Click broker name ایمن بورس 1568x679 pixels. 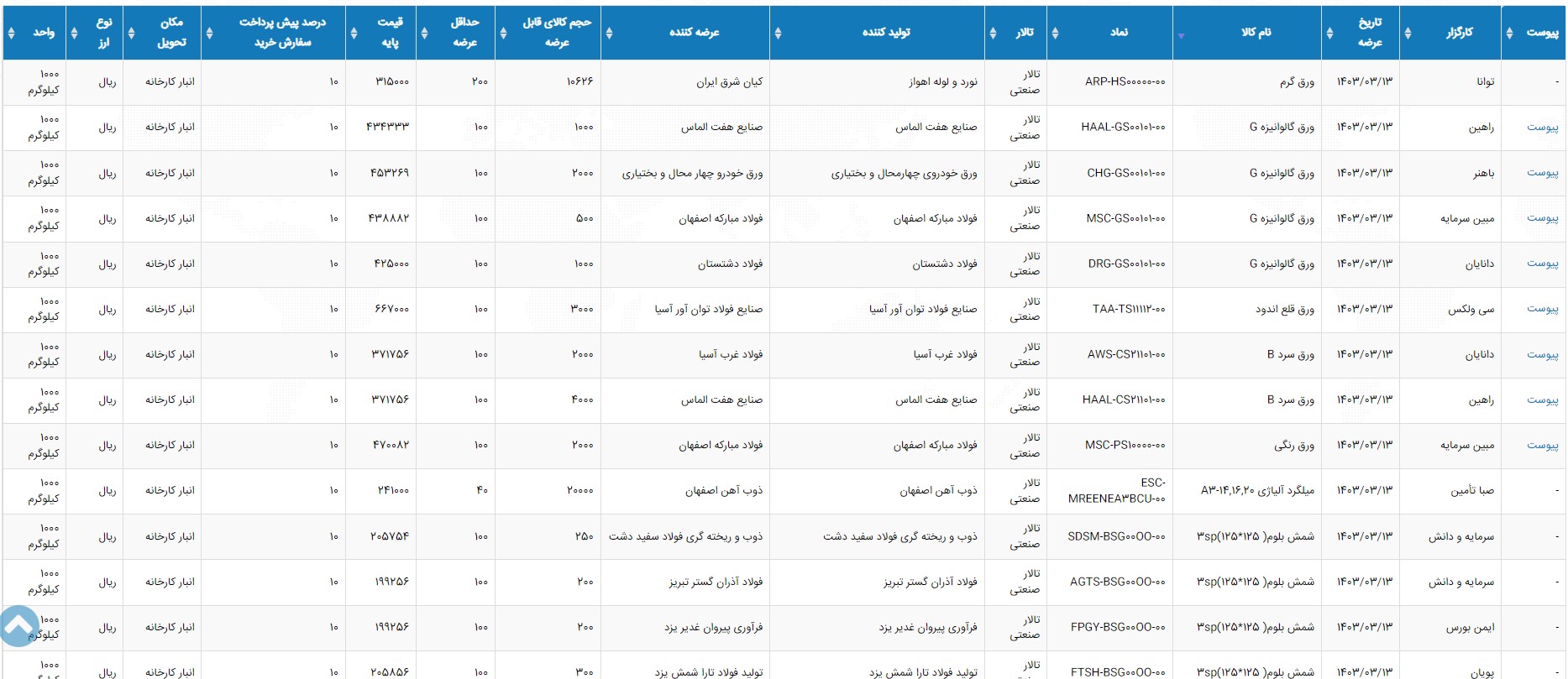[1470, 628]
